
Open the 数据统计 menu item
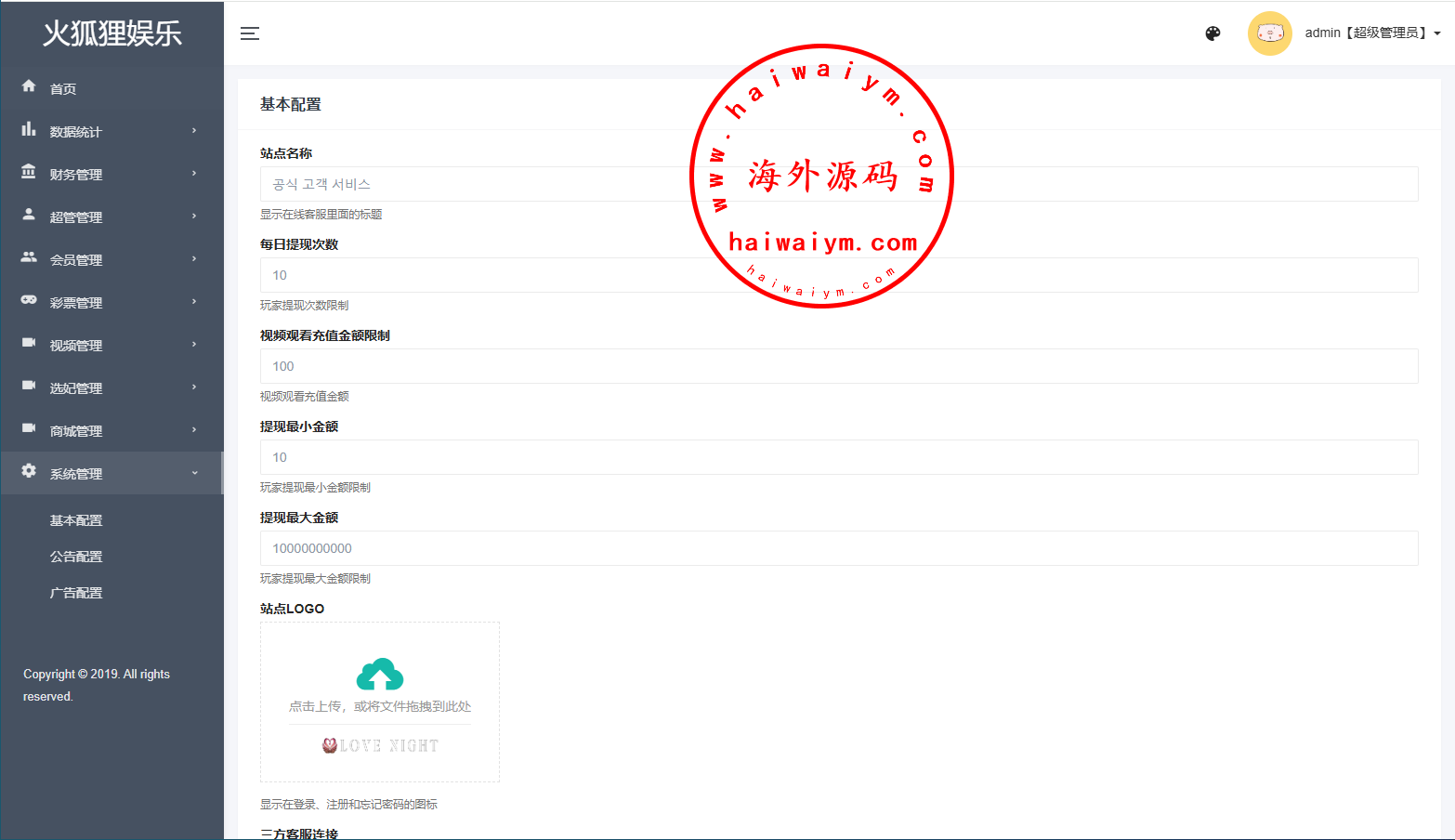click(111, 131)
